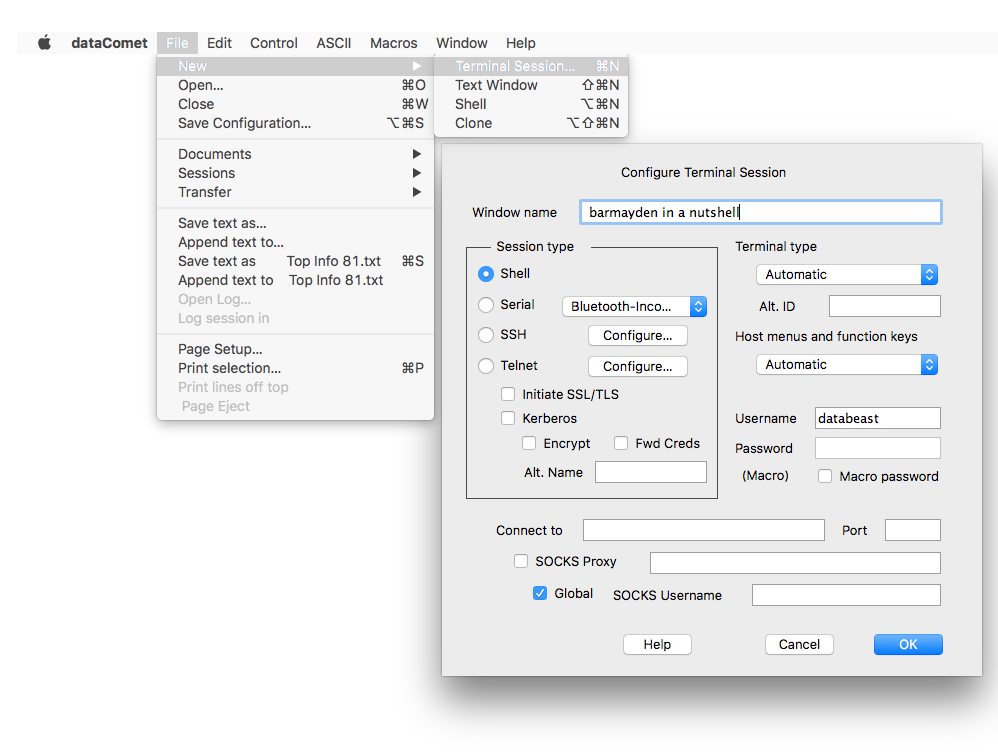998x756 pixels.
Task: Select Shell in New submenu
Action: coord(531,104)
